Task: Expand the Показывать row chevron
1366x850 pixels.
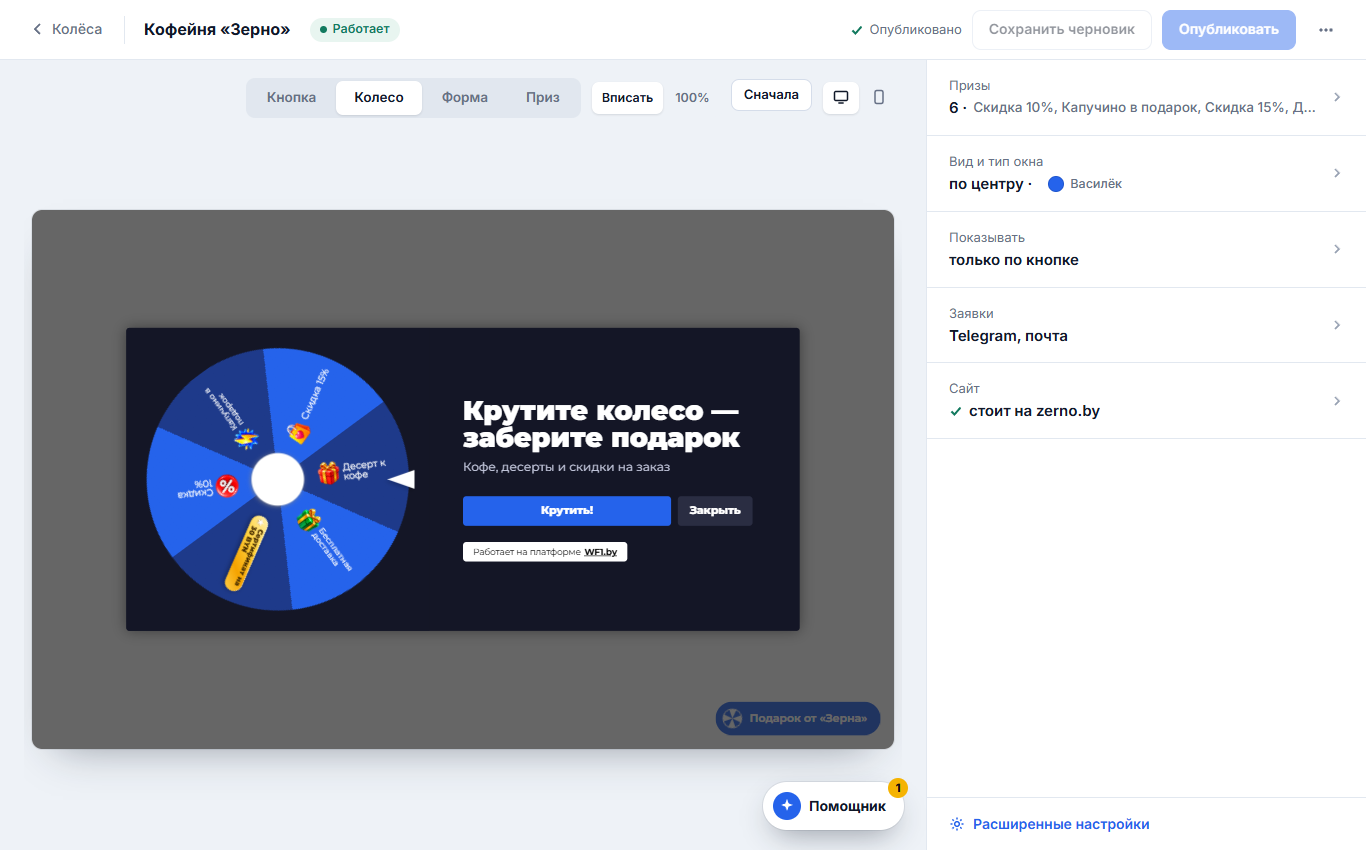Action: click(x=1337, y=249)
